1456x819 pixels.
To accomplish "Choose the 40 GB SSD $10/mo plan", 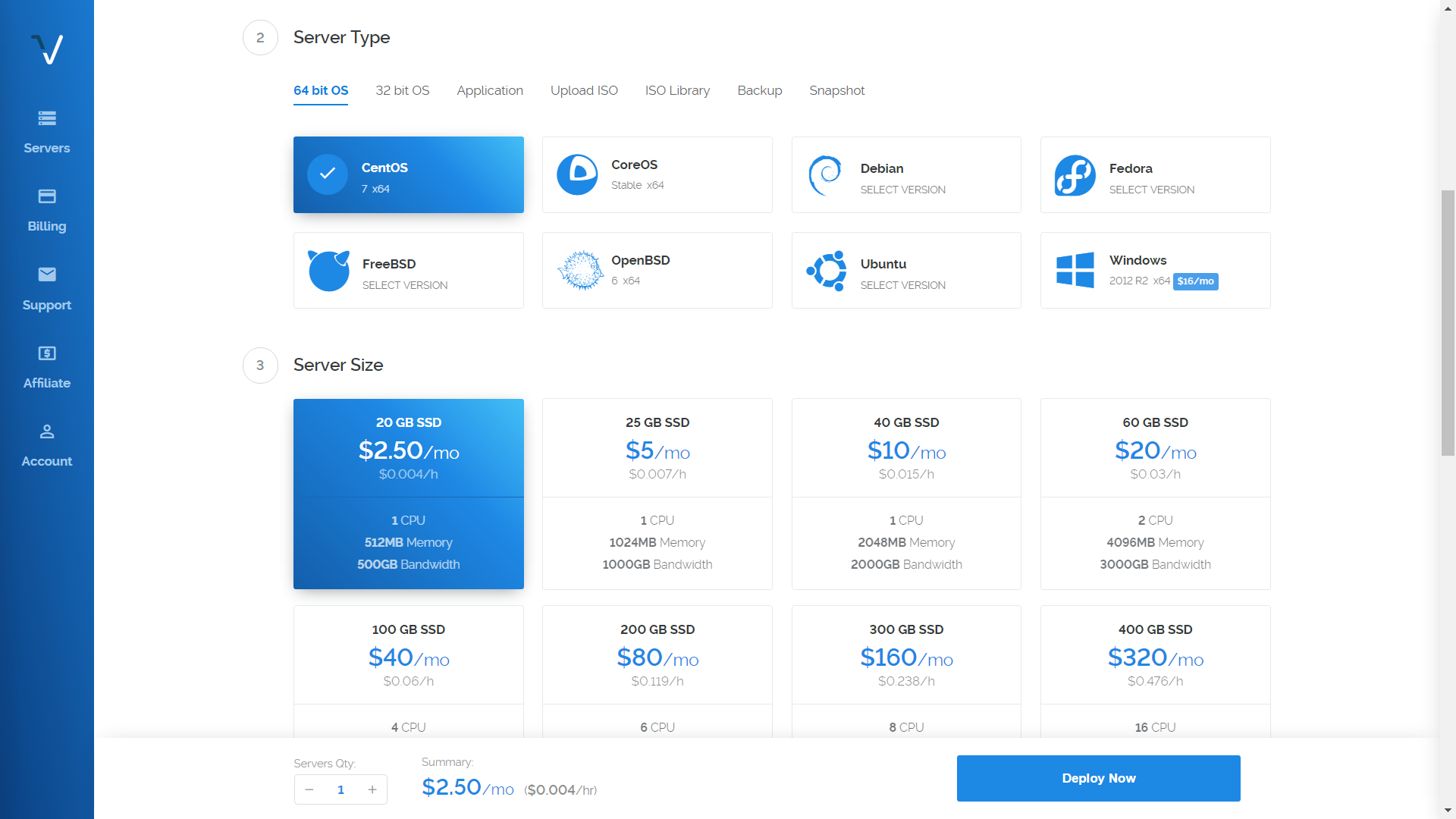I will [906, 494].
